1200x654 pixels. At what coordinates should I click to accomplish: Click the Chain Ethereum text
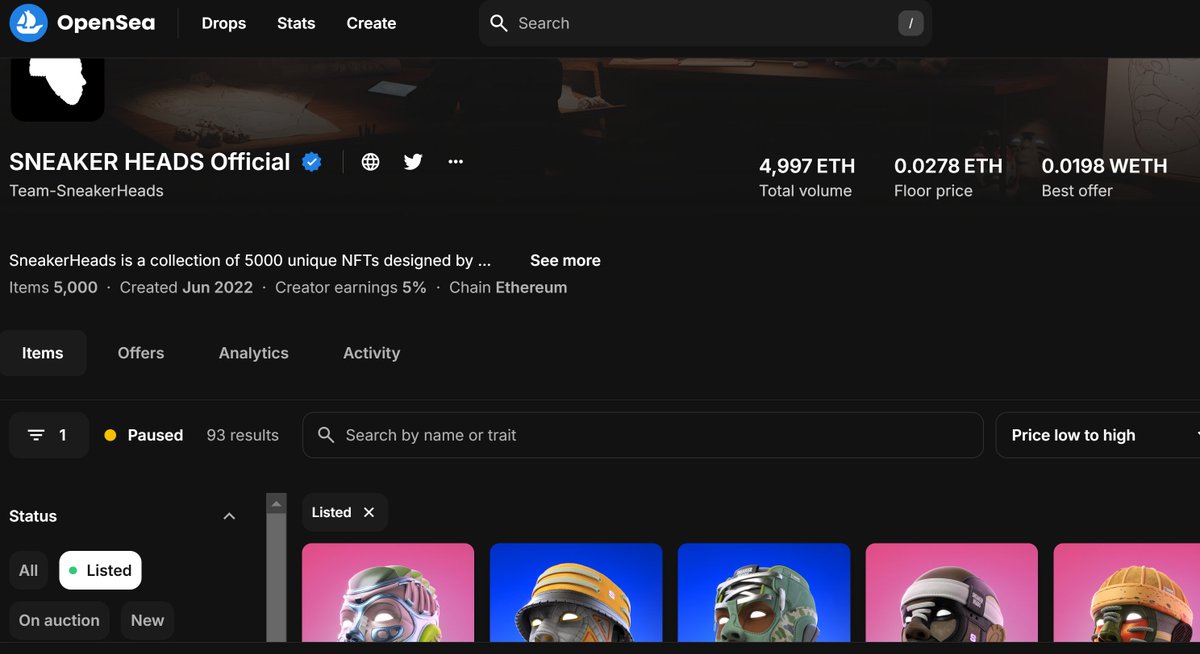(508, 287)
